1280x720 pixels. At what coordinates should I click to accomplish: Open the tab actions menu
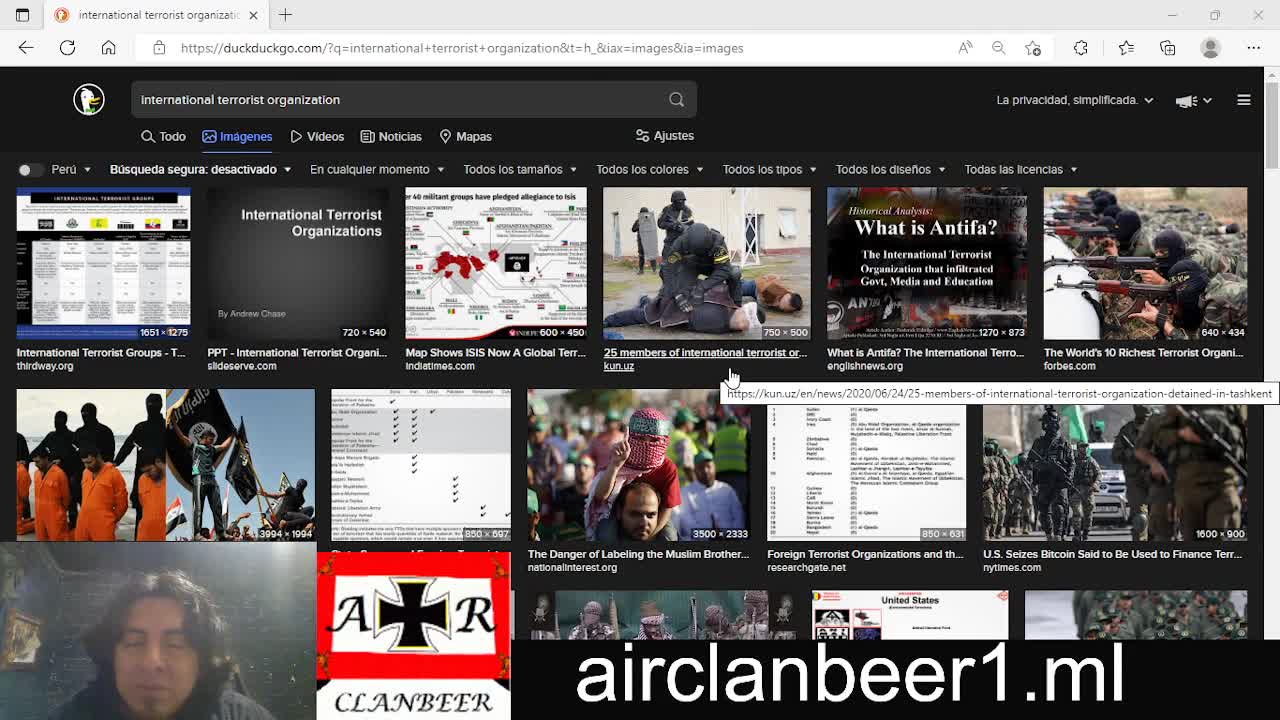coord(22,15)
